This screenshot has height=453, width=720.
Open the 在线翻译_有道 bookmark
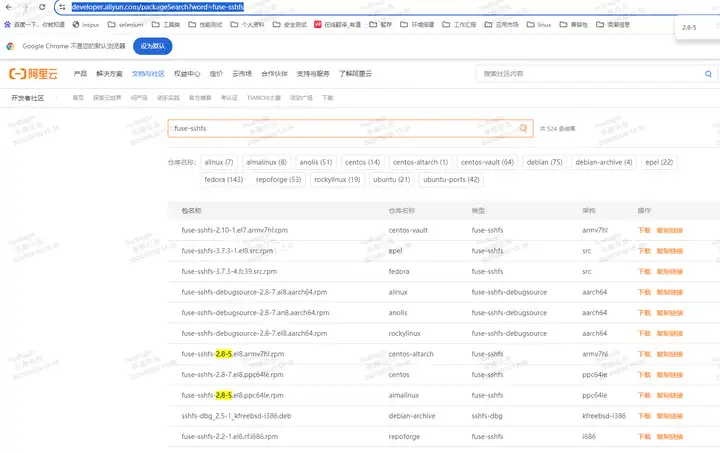(x=338, y=25)
